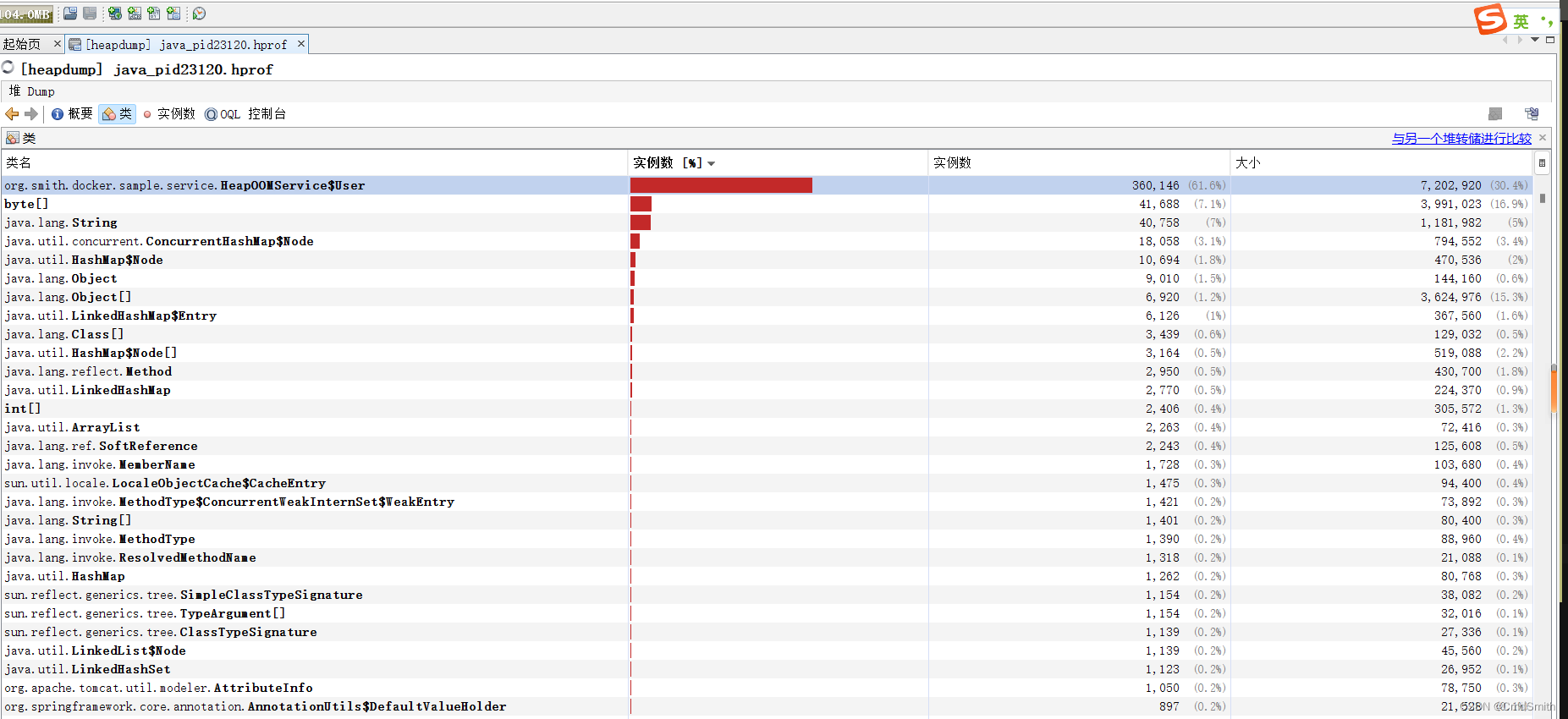Click the grayed classes snapshot icon at right
1568x719 pixels.
click(1495, 113)
